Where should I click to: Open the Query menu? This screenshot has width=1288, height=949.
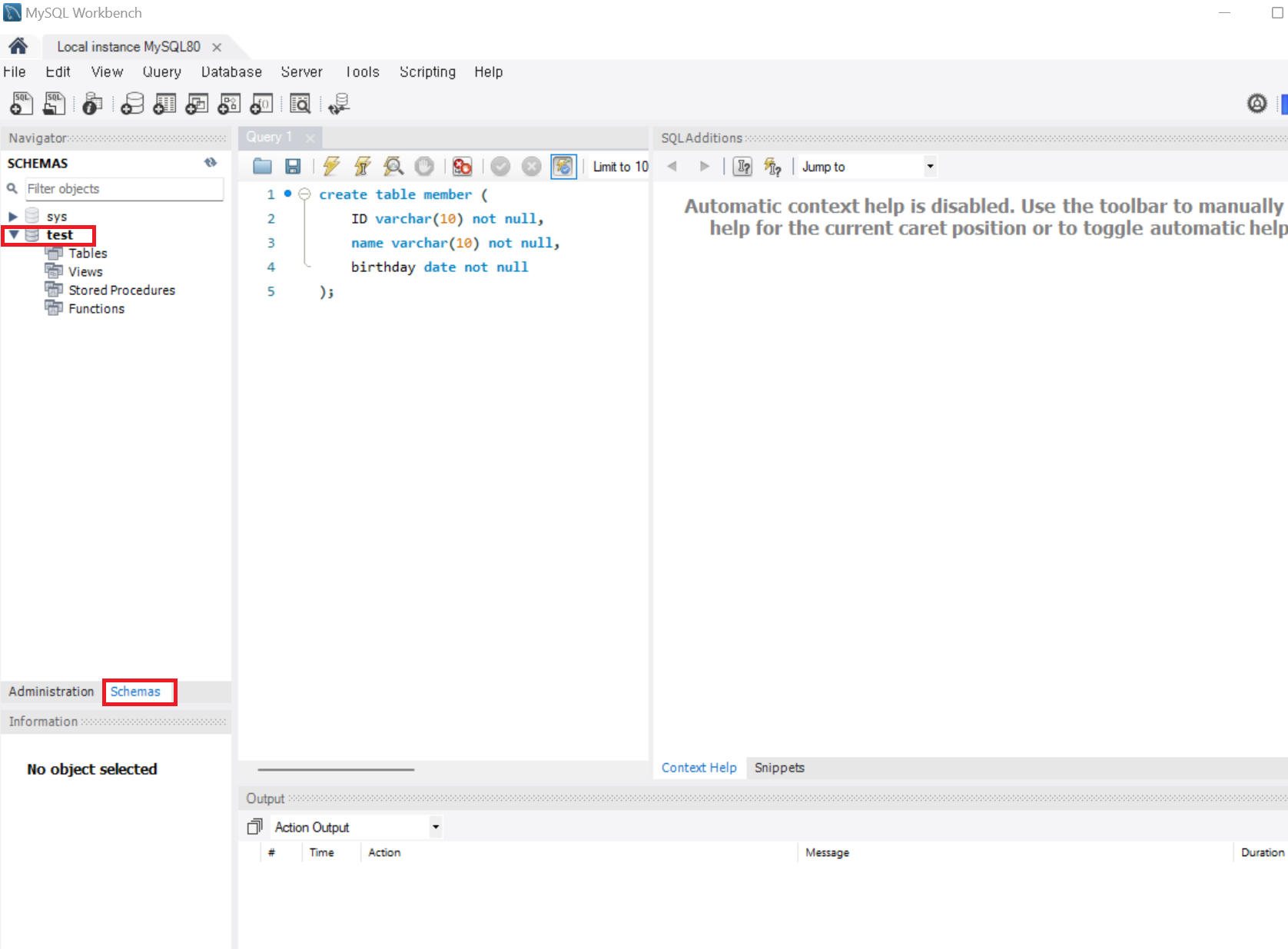(x=161, y=71)
